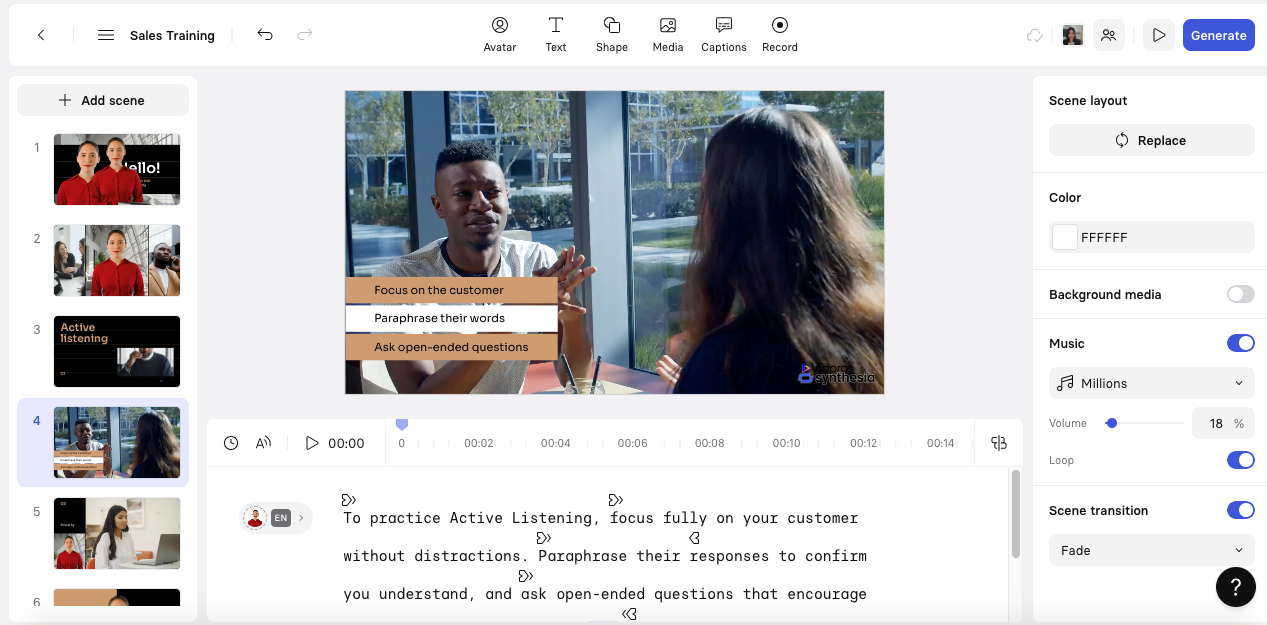Open the hamburger main menu
This screenshot has height=625, width=1267.
(106, 35)
